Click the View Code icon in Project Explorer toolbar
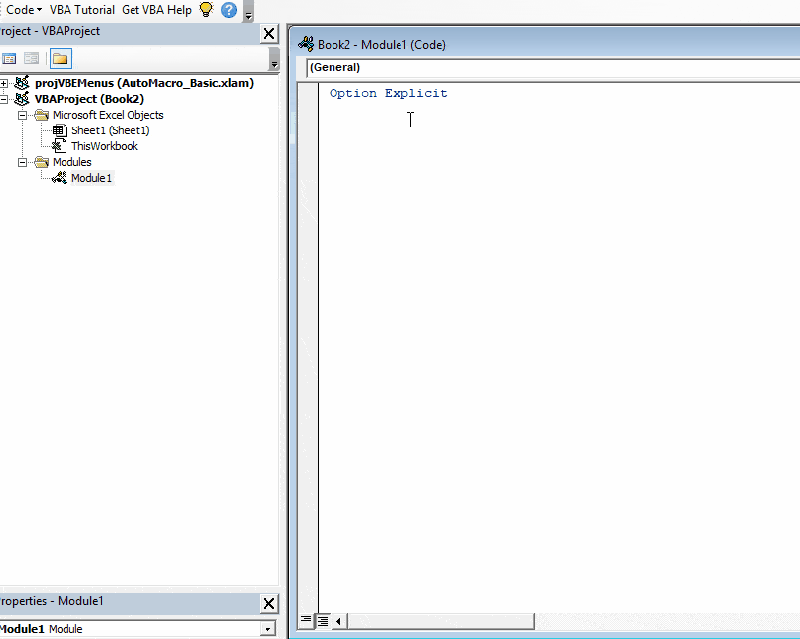 [9, 58]
